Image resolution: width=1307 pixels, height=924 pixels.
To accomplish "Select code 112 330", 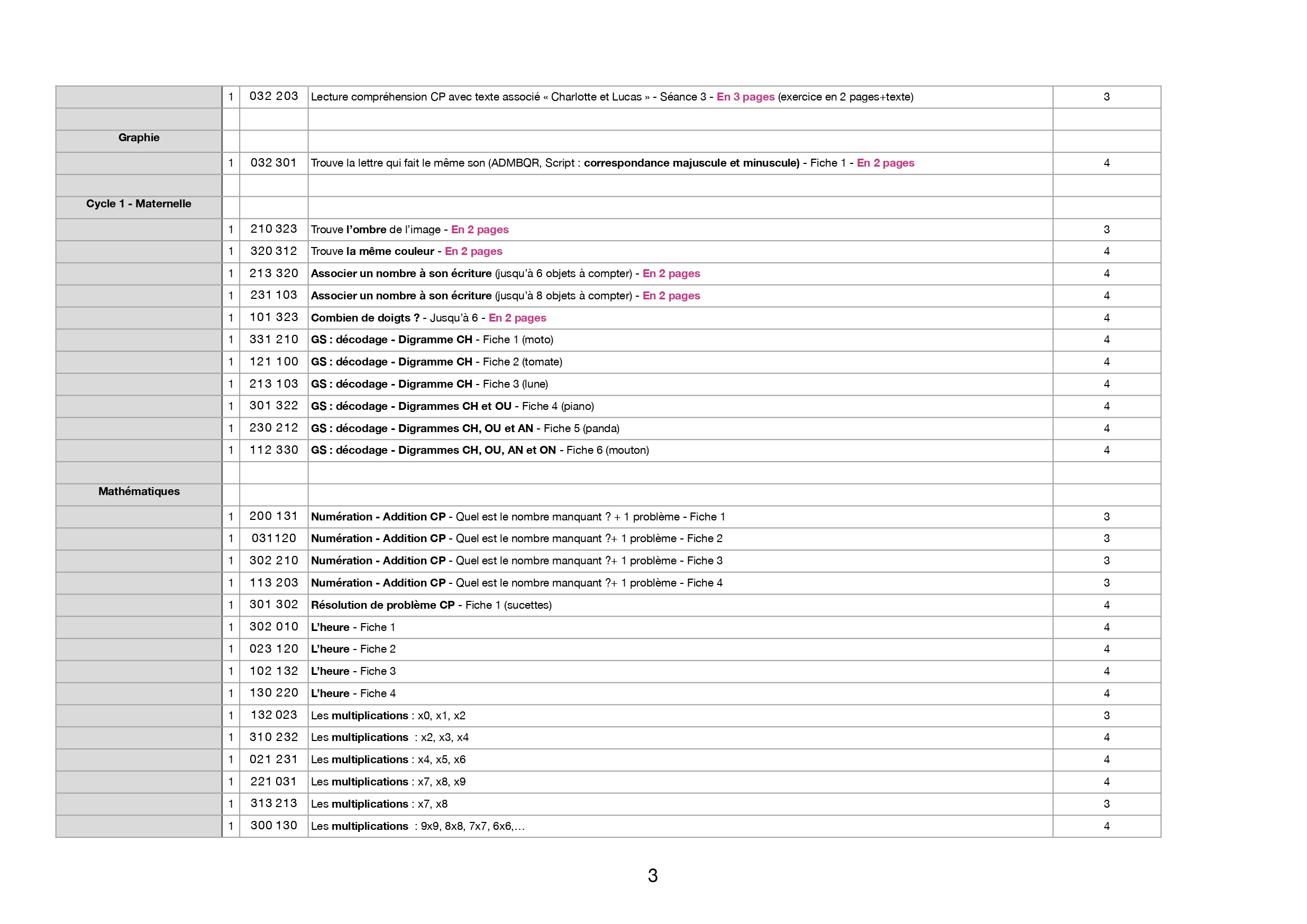I will point(274,450).
